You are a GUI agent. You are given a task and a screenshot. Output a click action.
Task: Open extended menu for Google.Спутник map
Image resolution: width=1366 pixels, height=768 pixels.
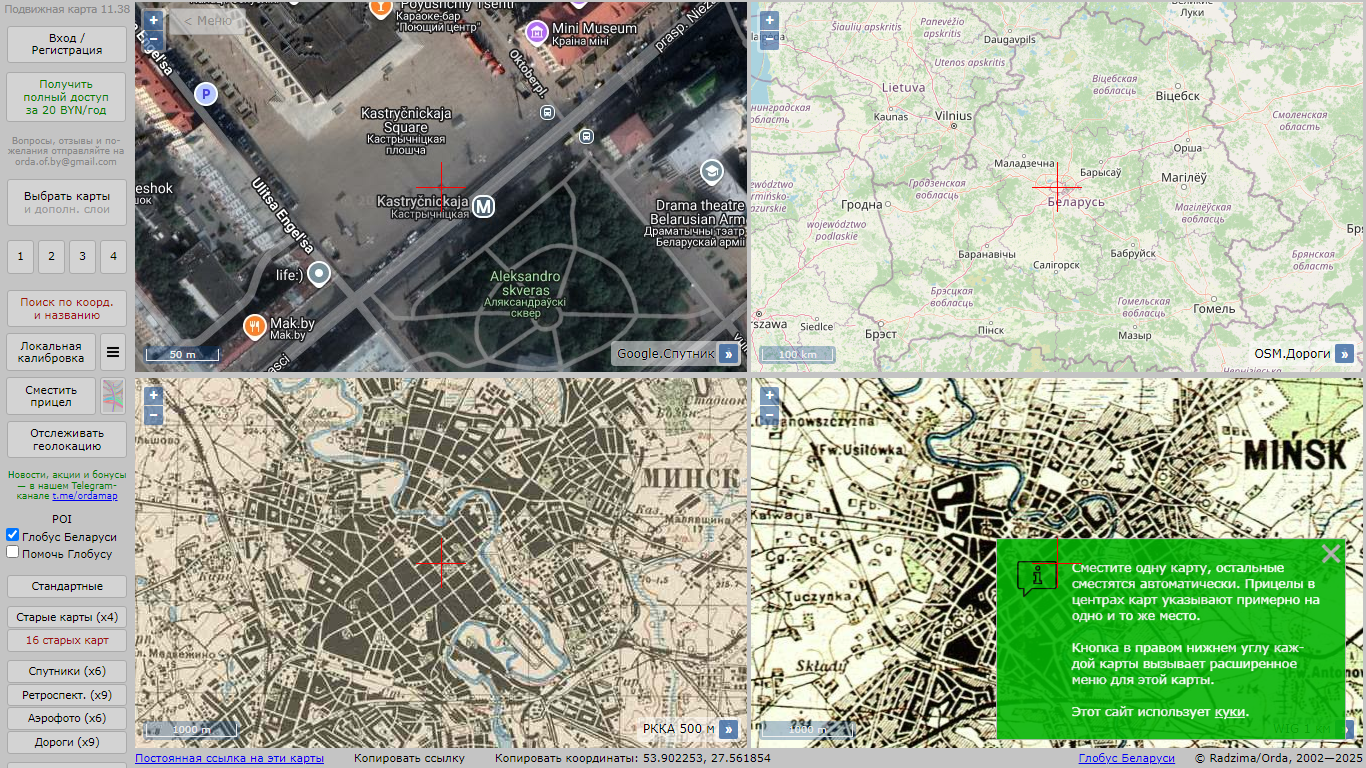coord(728,354)
